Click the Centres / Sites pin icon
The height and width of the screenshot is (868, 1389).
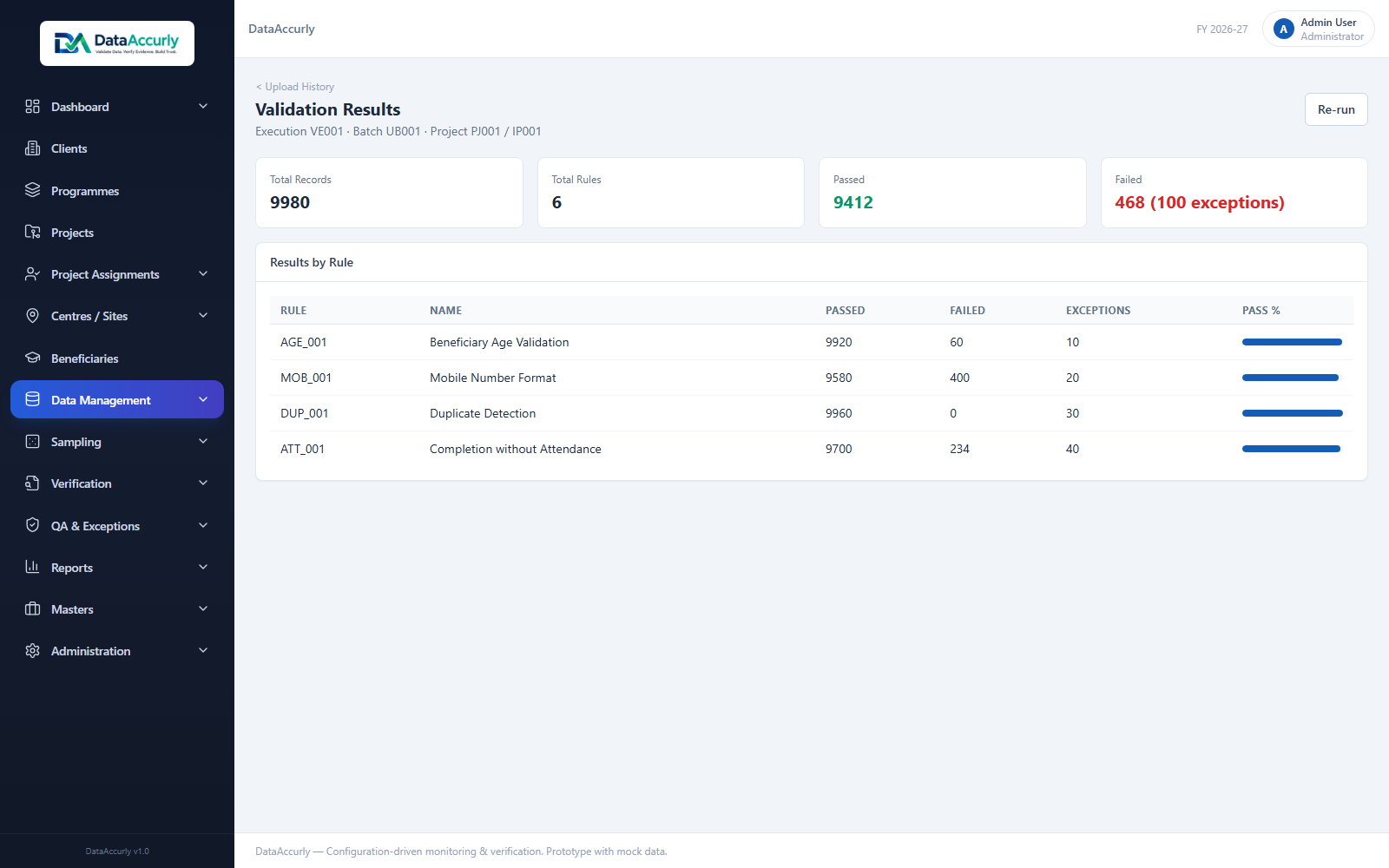click(x=32, y=316)
